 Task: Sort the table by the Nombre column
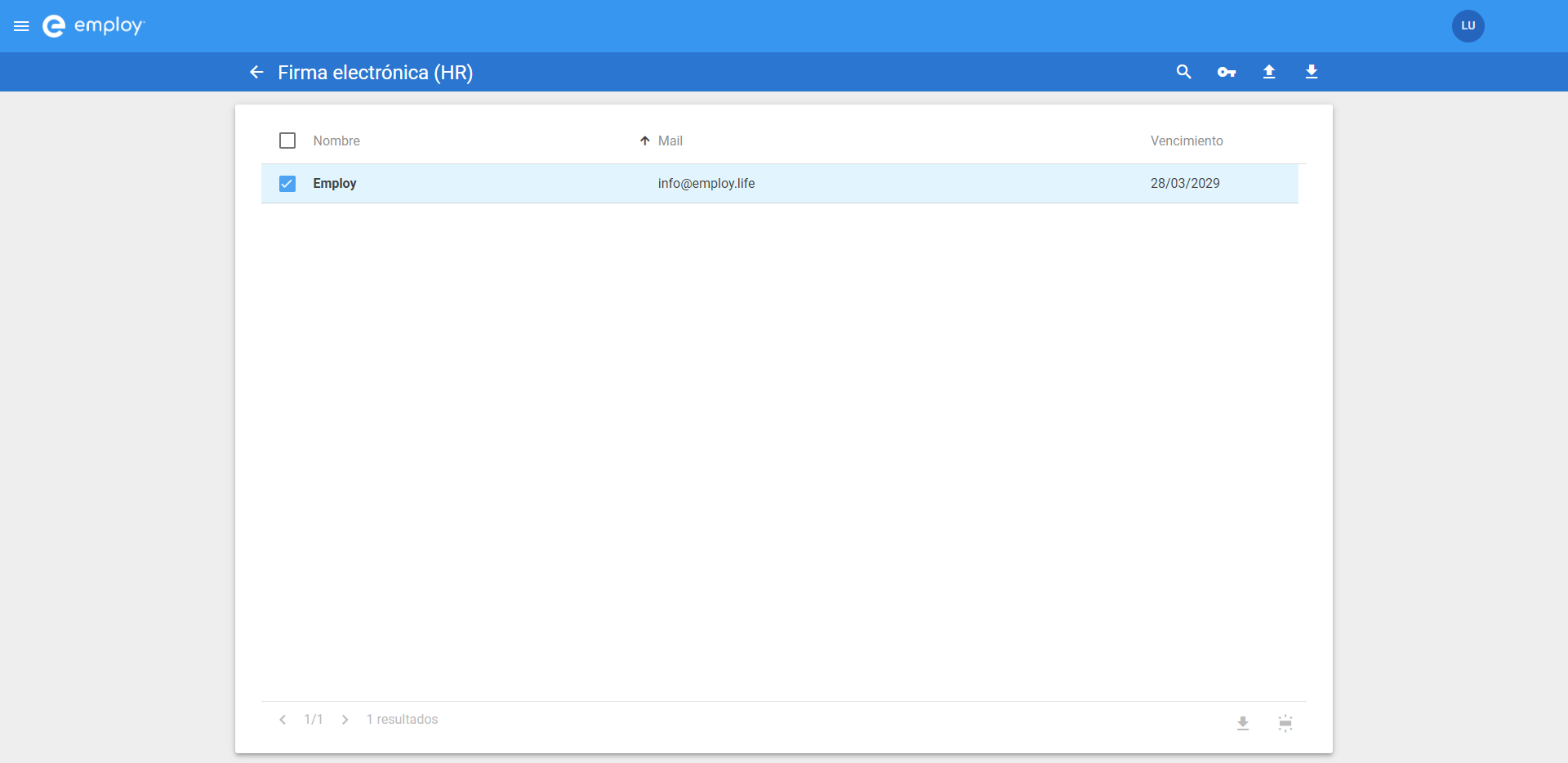[x=336, y=141]
